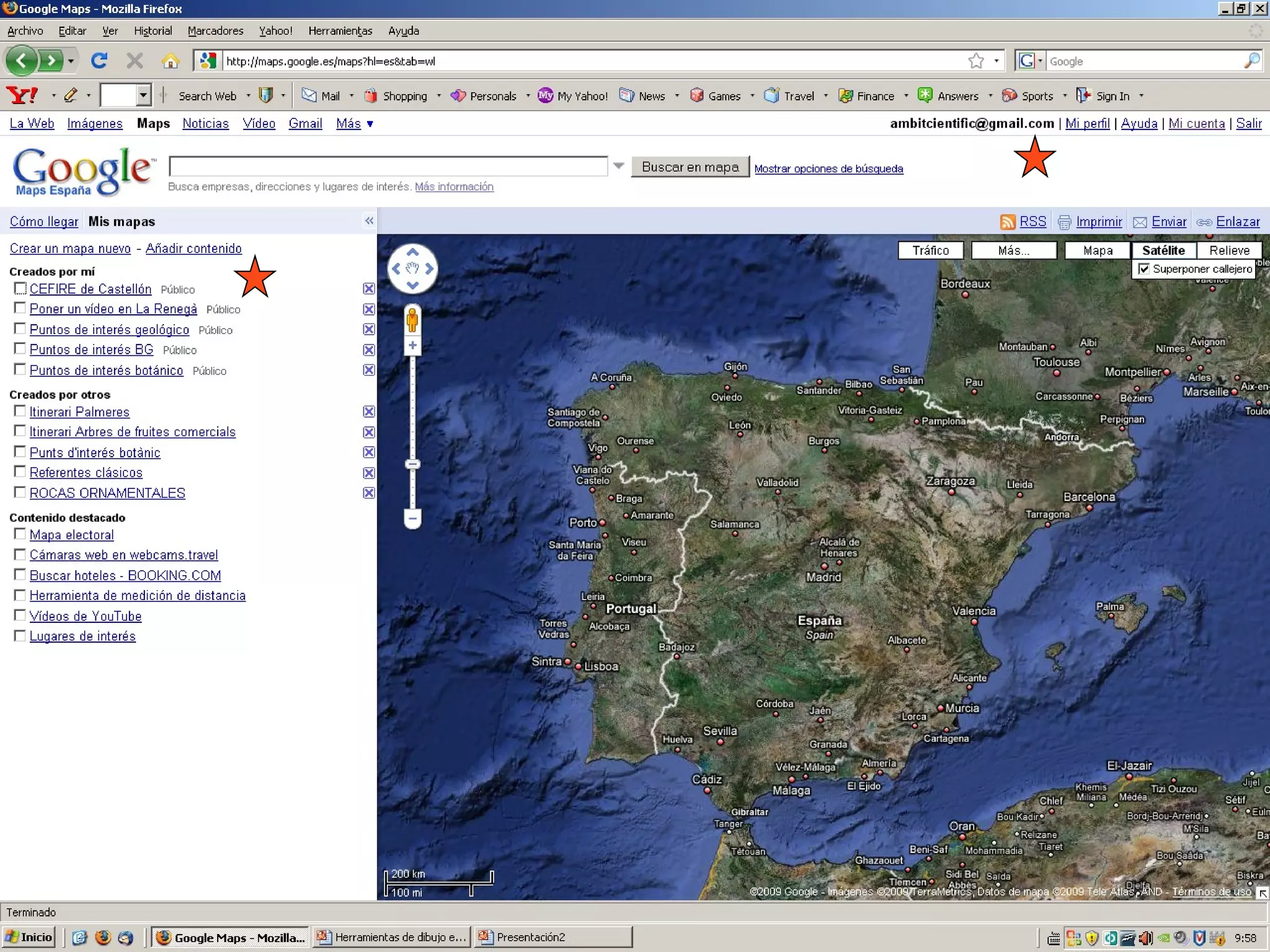Open Crear un mapa nuevo link
Viewport: 1270px width, 952px height.
[x=70, y=249]
